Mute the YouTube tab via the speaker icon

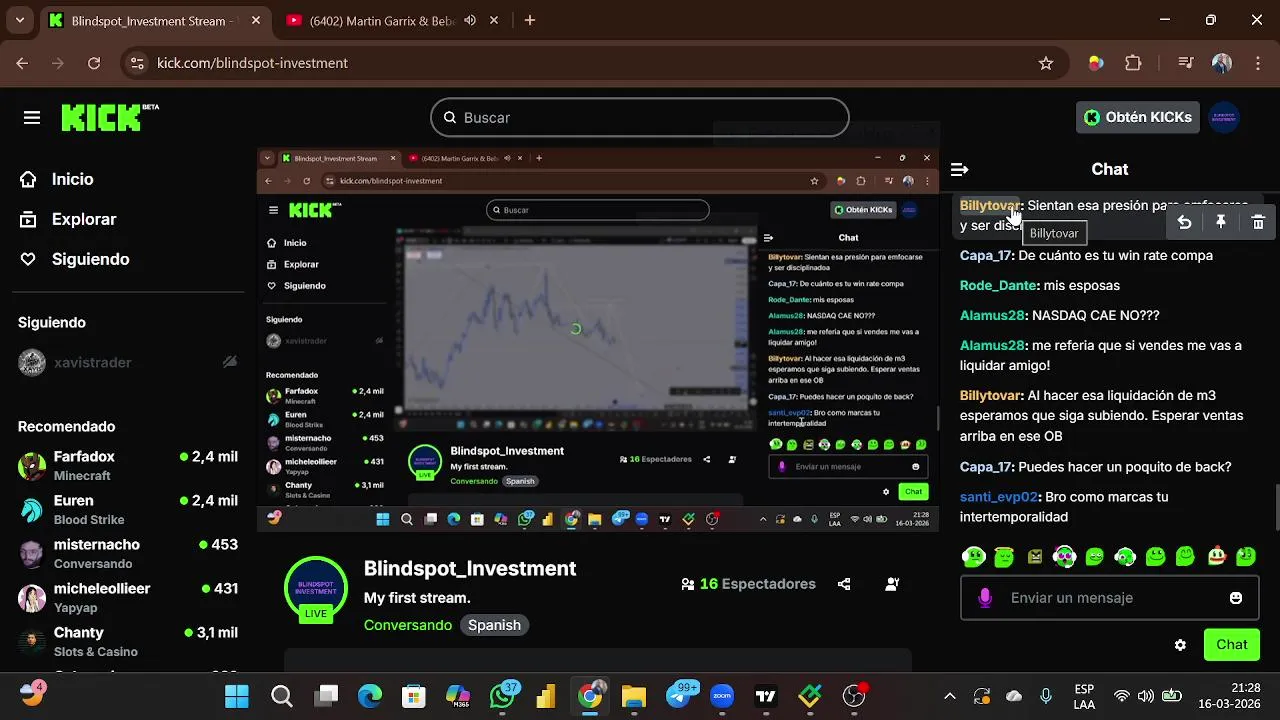(x=470, y=20)
